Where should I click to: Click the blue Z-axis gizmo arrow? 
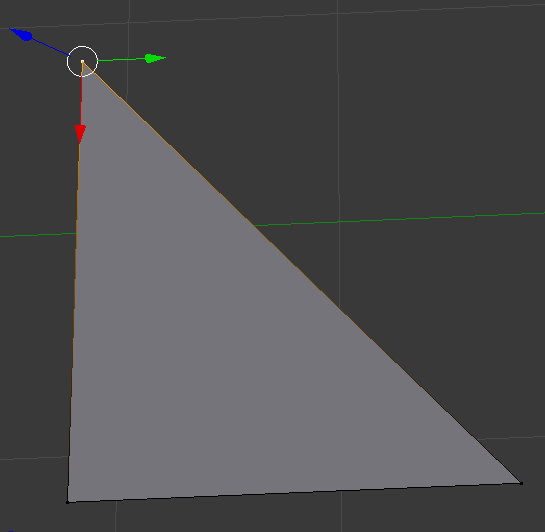pyautogui.click(x=21, y=34)
